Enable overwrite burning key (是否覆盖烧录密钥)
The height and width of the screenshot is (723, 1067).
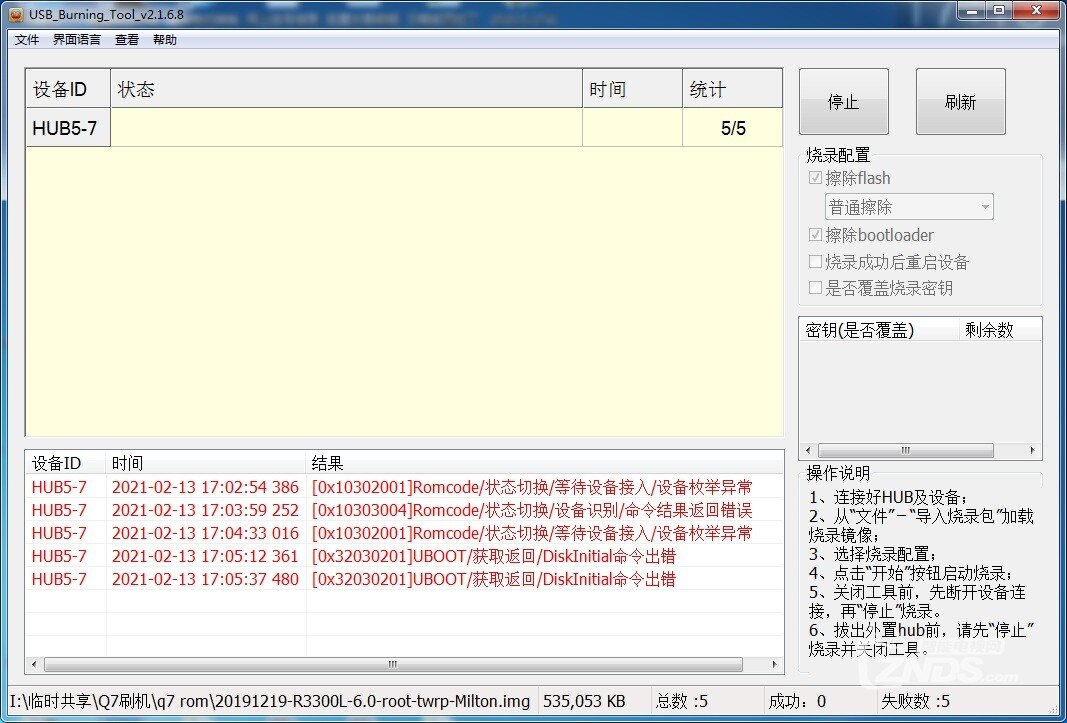816,288
